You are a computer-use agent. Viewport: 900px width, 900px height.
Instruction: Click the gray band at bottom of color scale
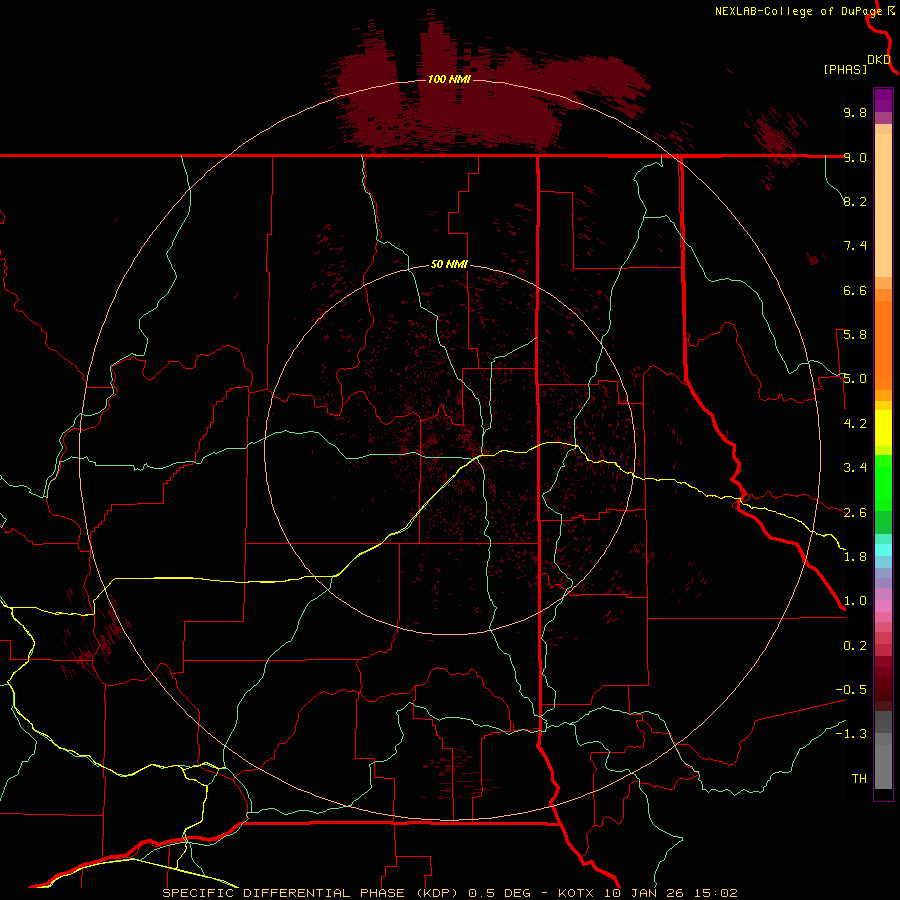(883, 761)
